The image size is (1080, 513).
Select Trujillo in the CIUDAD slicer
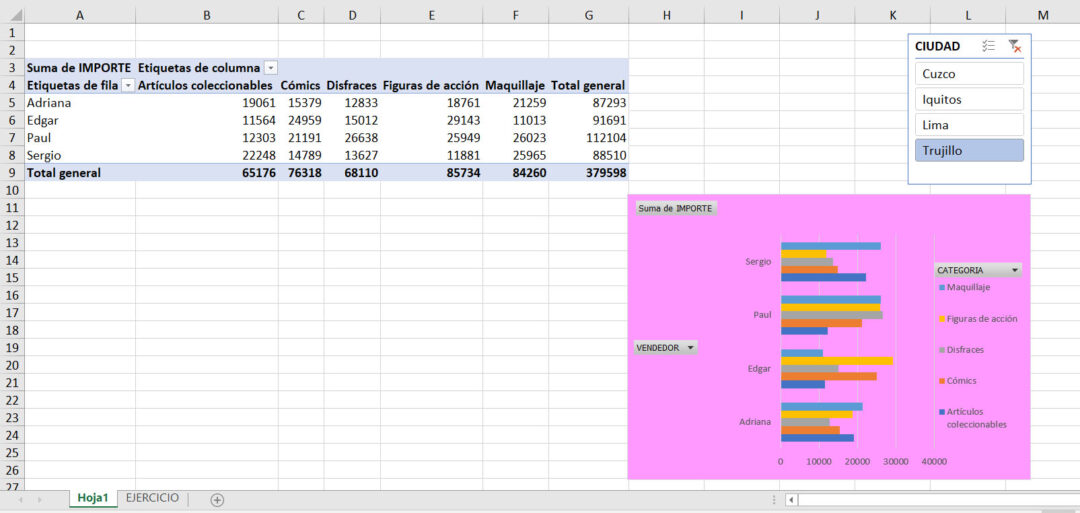click(x=969, y=150)
